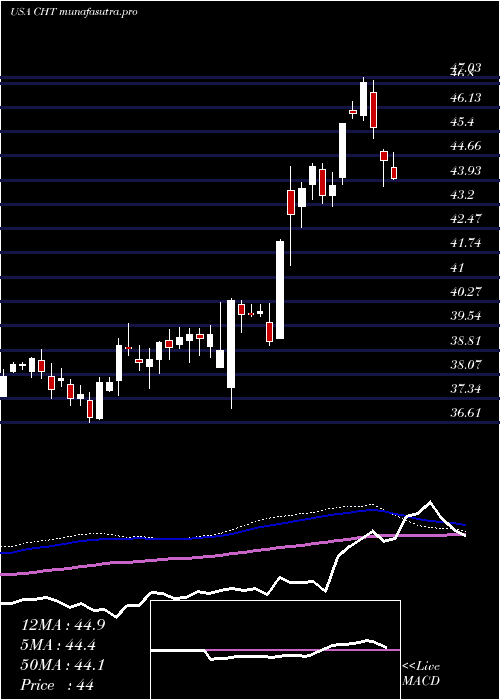The width and height of the screenshot is (500, 700).
Task: Select the 41 price axis label
Action: pyautogui.click(x=458, y=267)
